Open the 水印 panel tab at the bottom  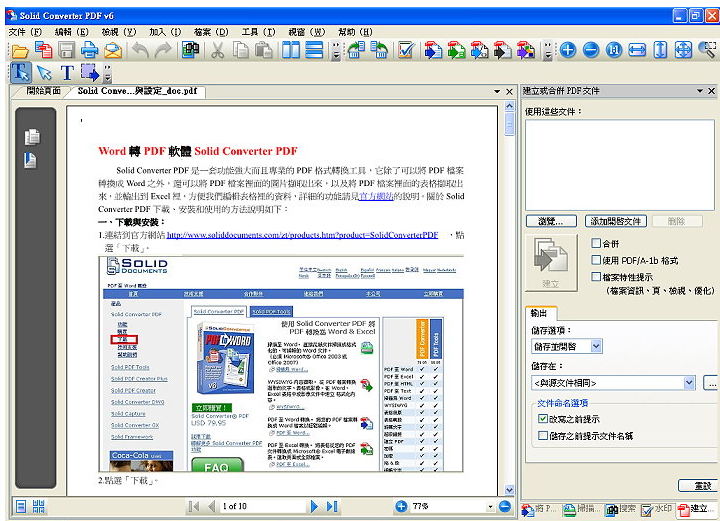point(657,509)
